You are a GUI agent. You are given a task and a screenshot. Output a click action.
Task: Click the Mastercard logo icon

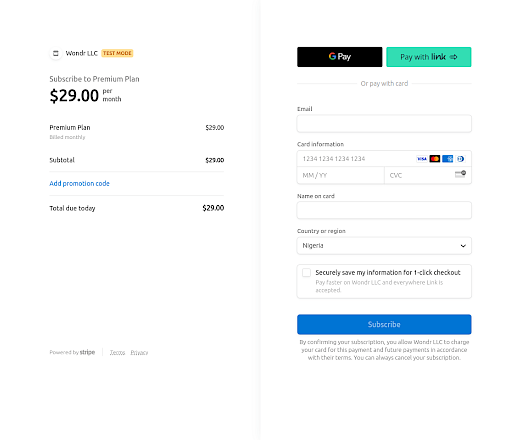coord(435,159)
